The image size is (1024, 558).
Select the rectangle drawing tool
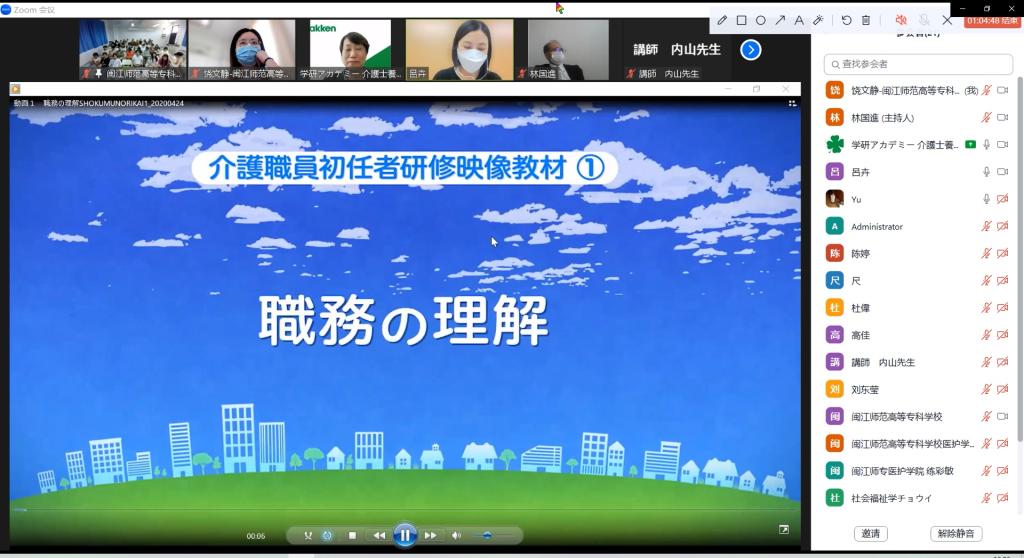click(741, 20)
